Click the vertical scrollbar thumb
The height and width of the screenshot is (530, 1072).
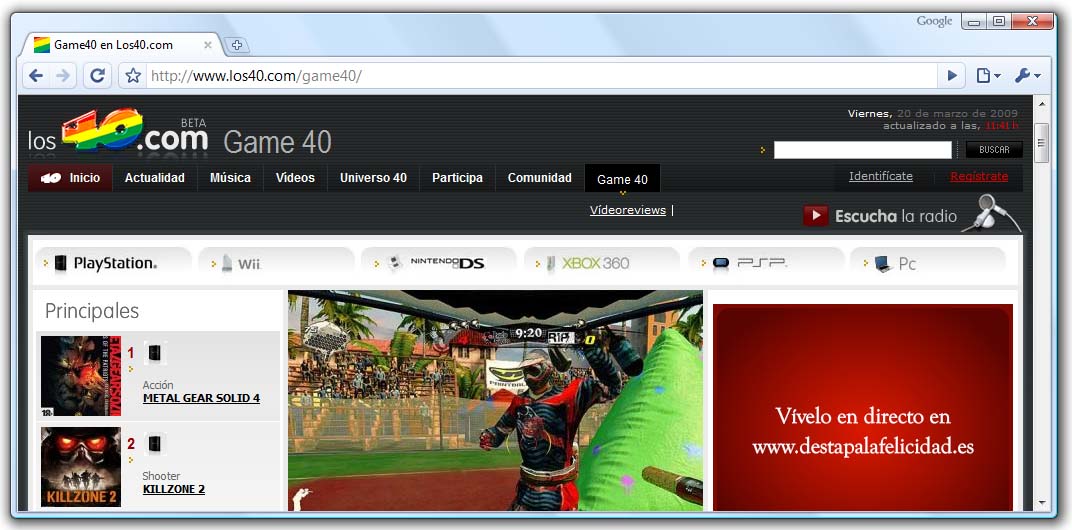point(1042,143)
